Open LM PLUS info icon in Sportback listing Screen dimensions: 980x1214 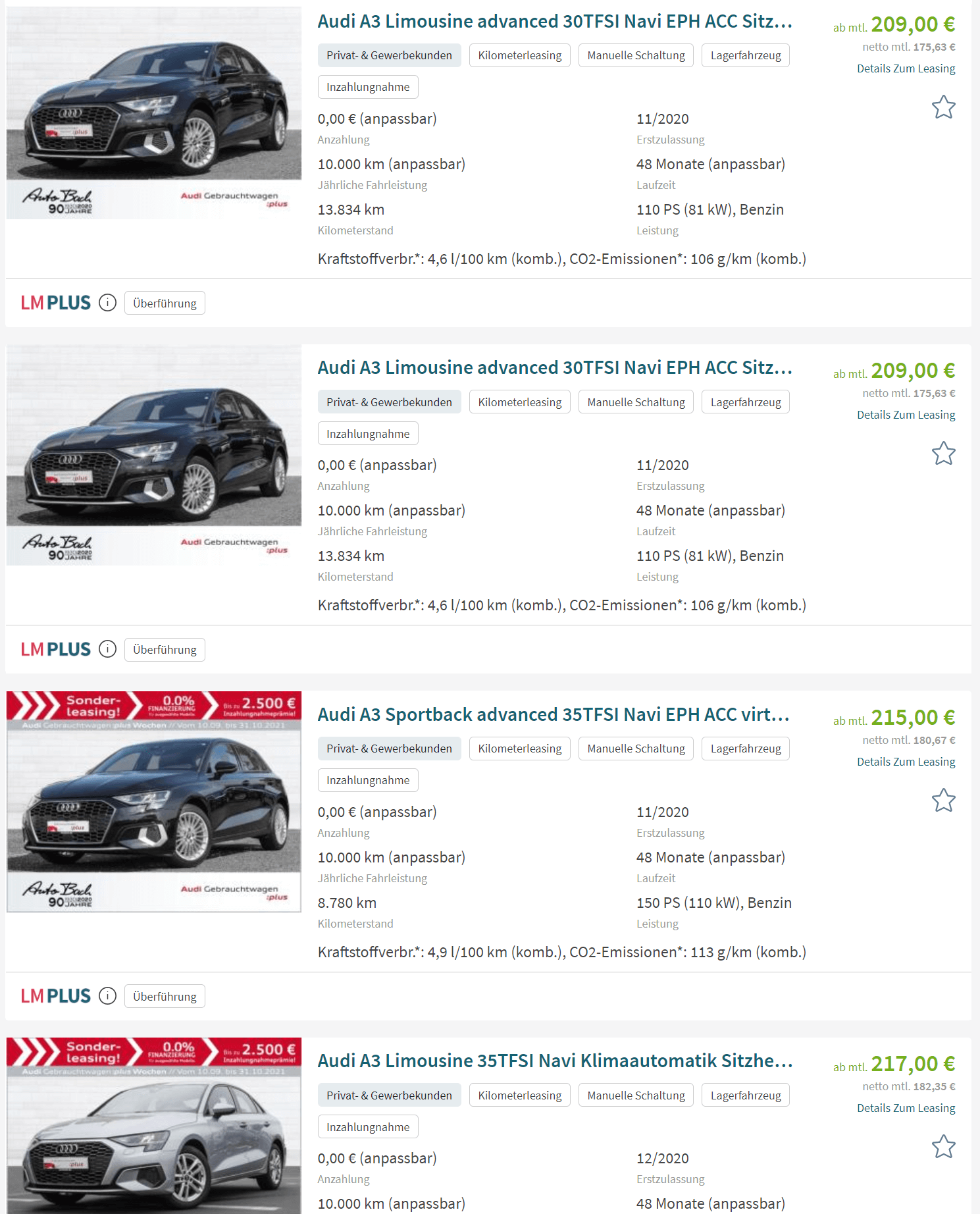click(107, 996)
